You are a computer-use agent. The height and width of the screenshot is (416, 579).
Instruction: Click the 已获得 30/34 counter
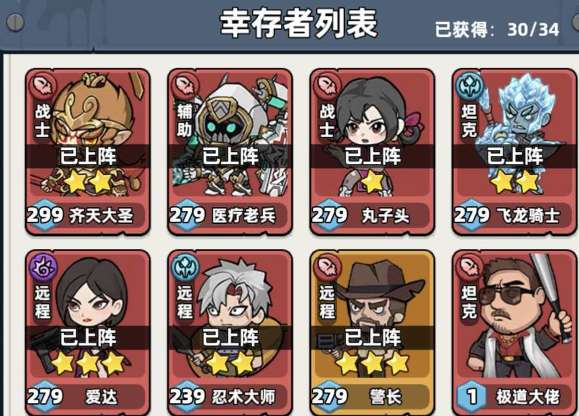497,29
